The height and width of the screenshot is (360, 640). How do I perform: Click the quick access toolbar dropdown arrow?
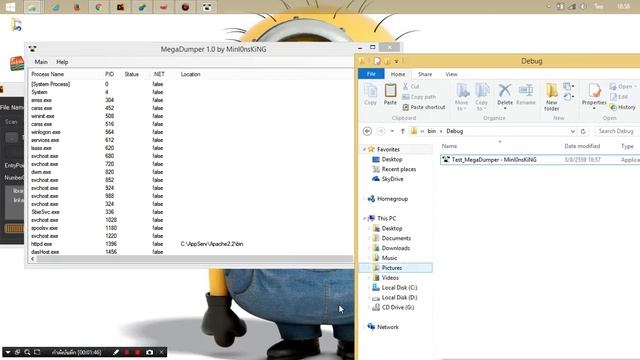396,61
